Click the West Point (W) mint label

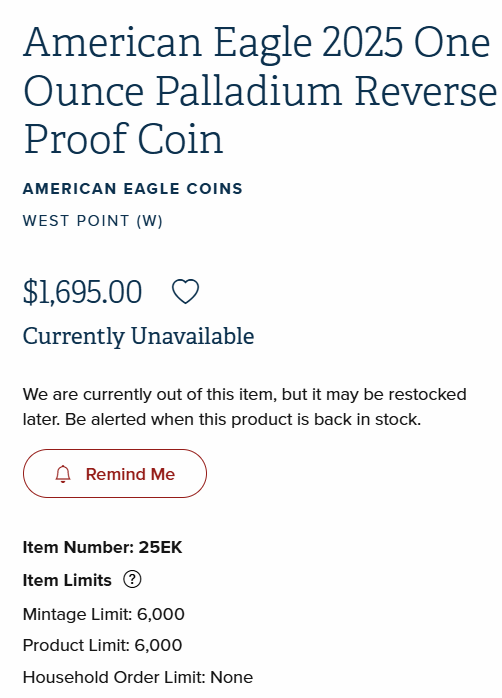tap(93, 221)
